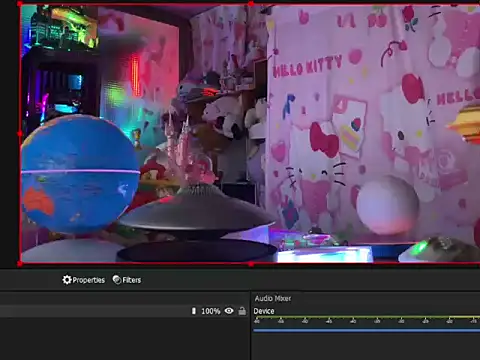Open source Properties with the gear button
This screenshot has width=480, height=360.
click(83, 280)
